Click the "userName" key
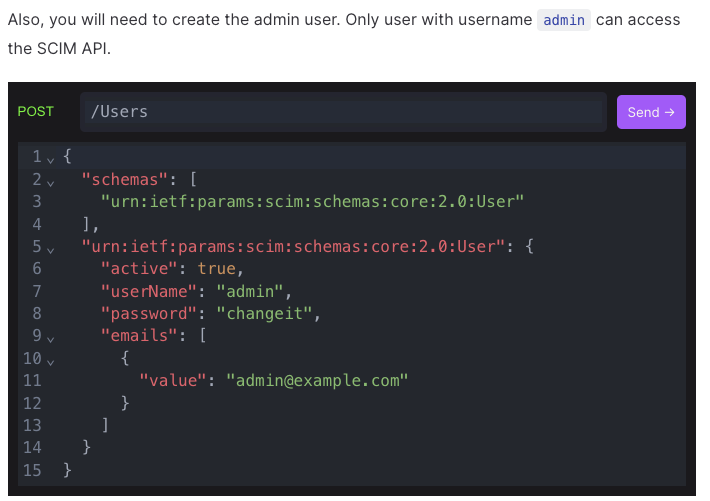710x501 pixels. pyautogui.click(x=149, y=291)
